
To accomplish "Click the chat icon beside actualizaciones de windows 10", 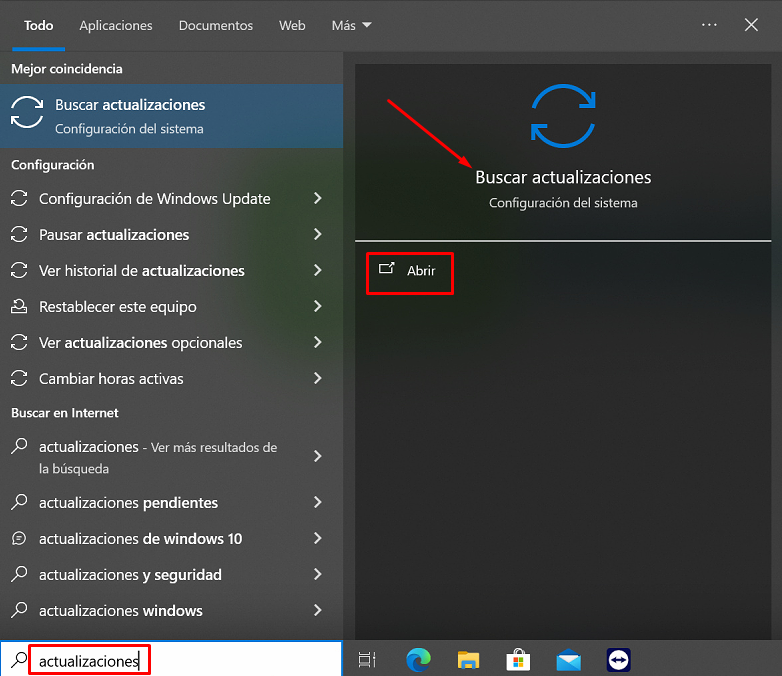I will 19,538.
